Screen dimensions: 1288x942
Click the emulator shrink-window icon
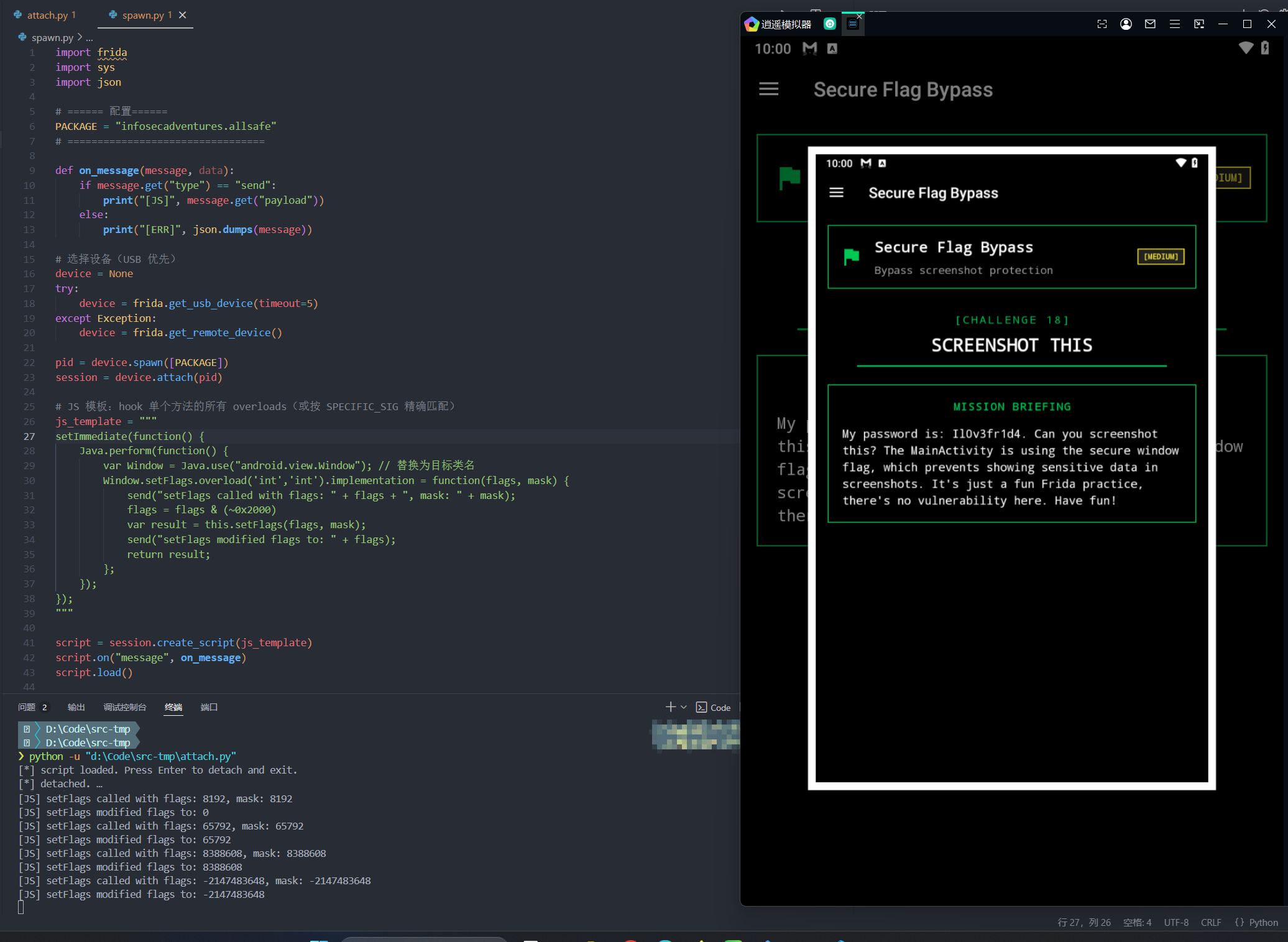coord(1198,24)
